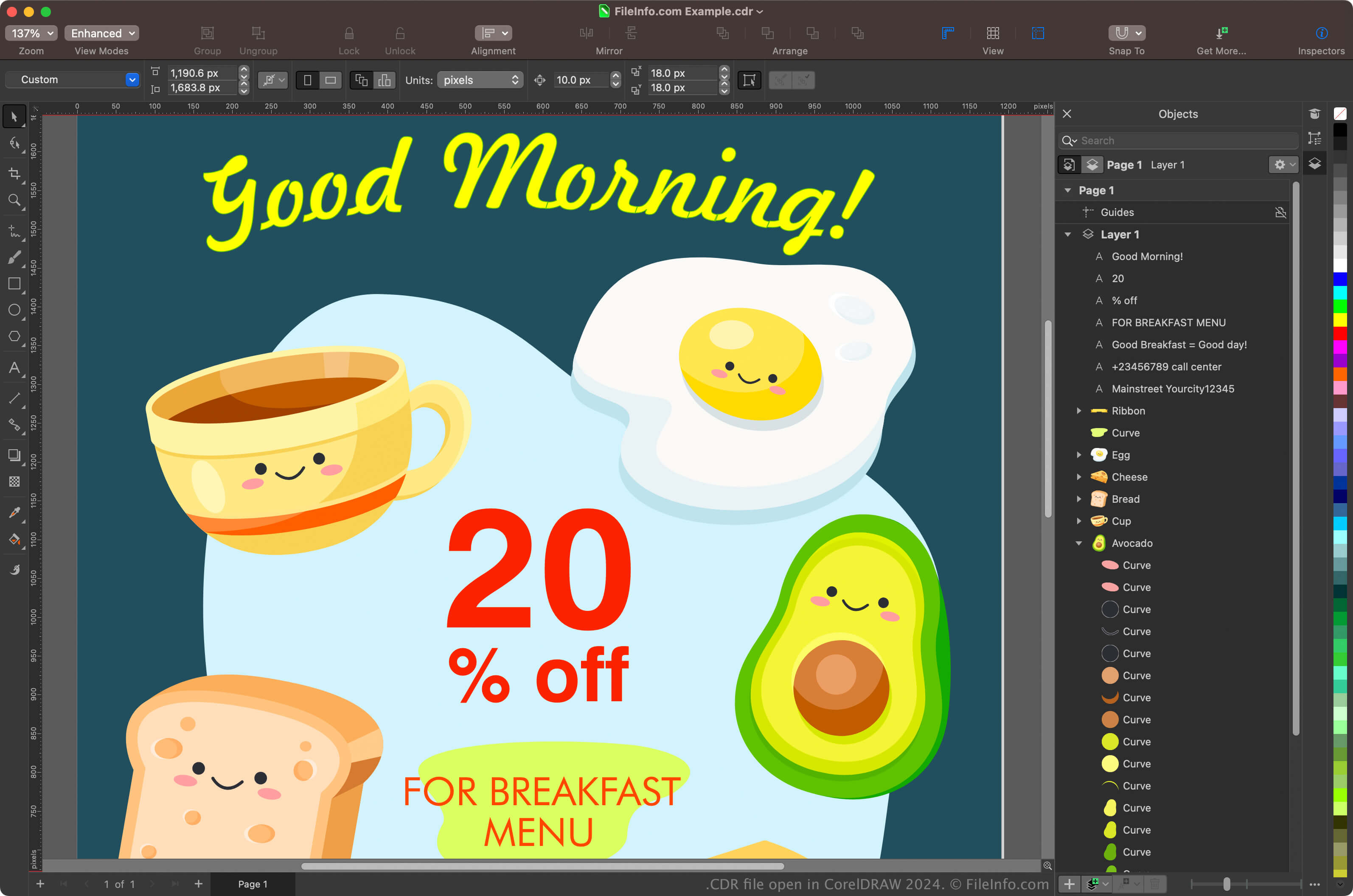Select the Zoom magnifier tool
1353x896 pixels.
tap(14, 200)
